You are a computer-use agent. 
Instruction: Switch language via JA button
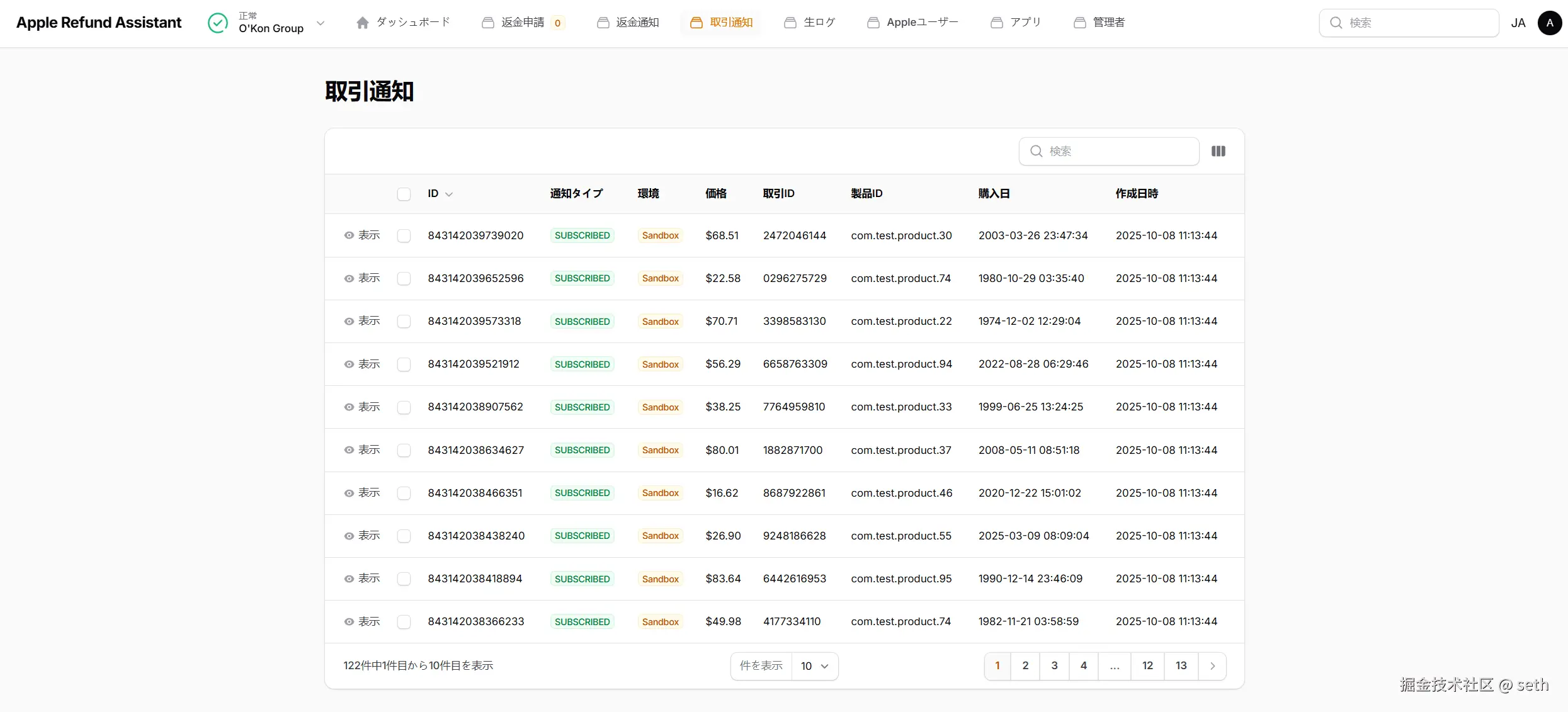pos(1518,23)
